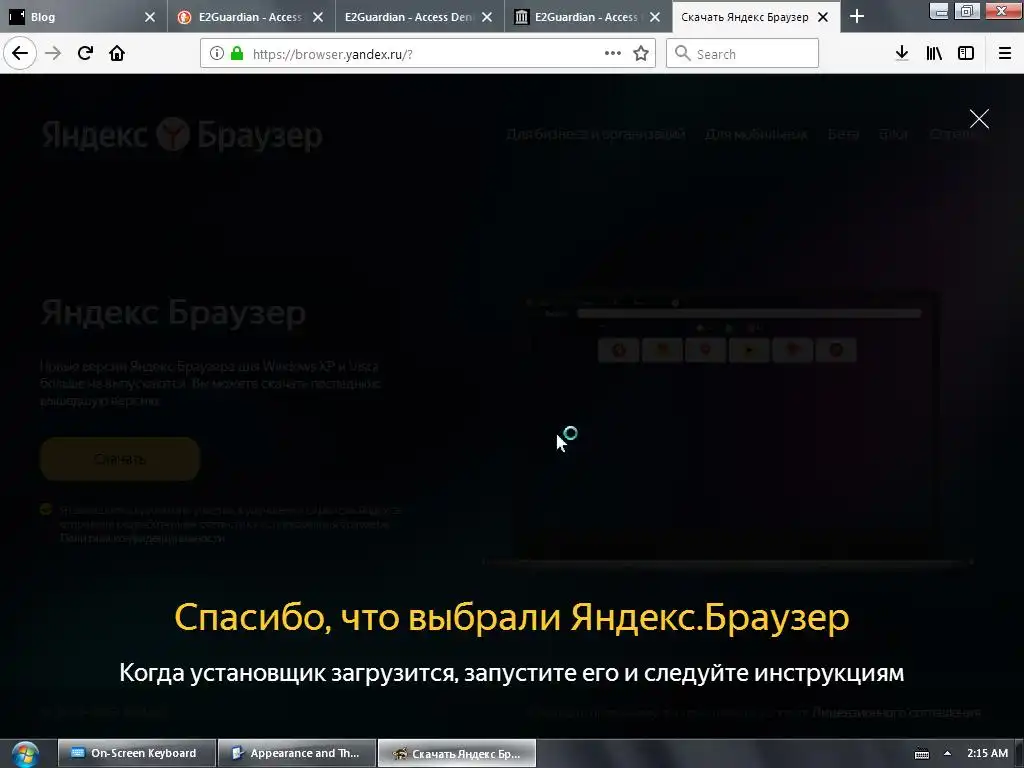This screenshot has height=768, width=1024.
Task: Open the downloads arrow panel
Action: click(x=902, y=54)
